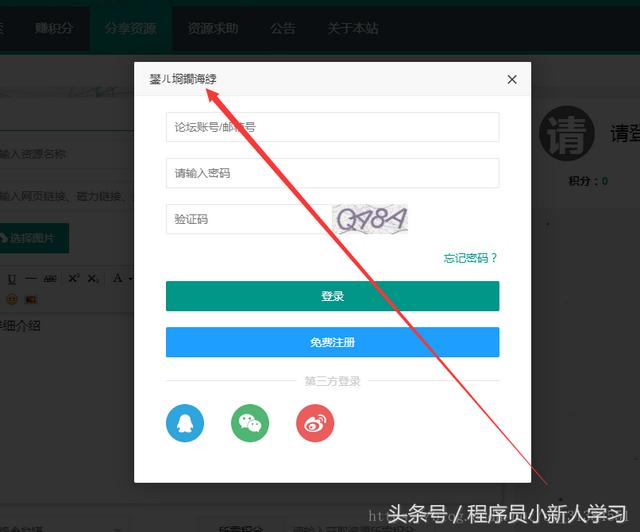
Task: Click the 选择图片 button in background page
Action: point(33,238)
